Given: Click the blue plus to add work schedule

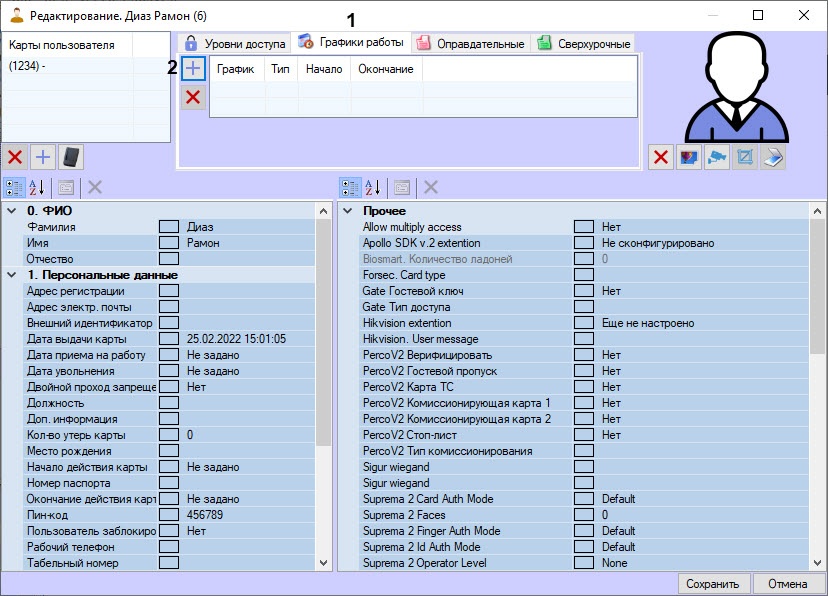Looking at the screenshot, I should point(193,68).
